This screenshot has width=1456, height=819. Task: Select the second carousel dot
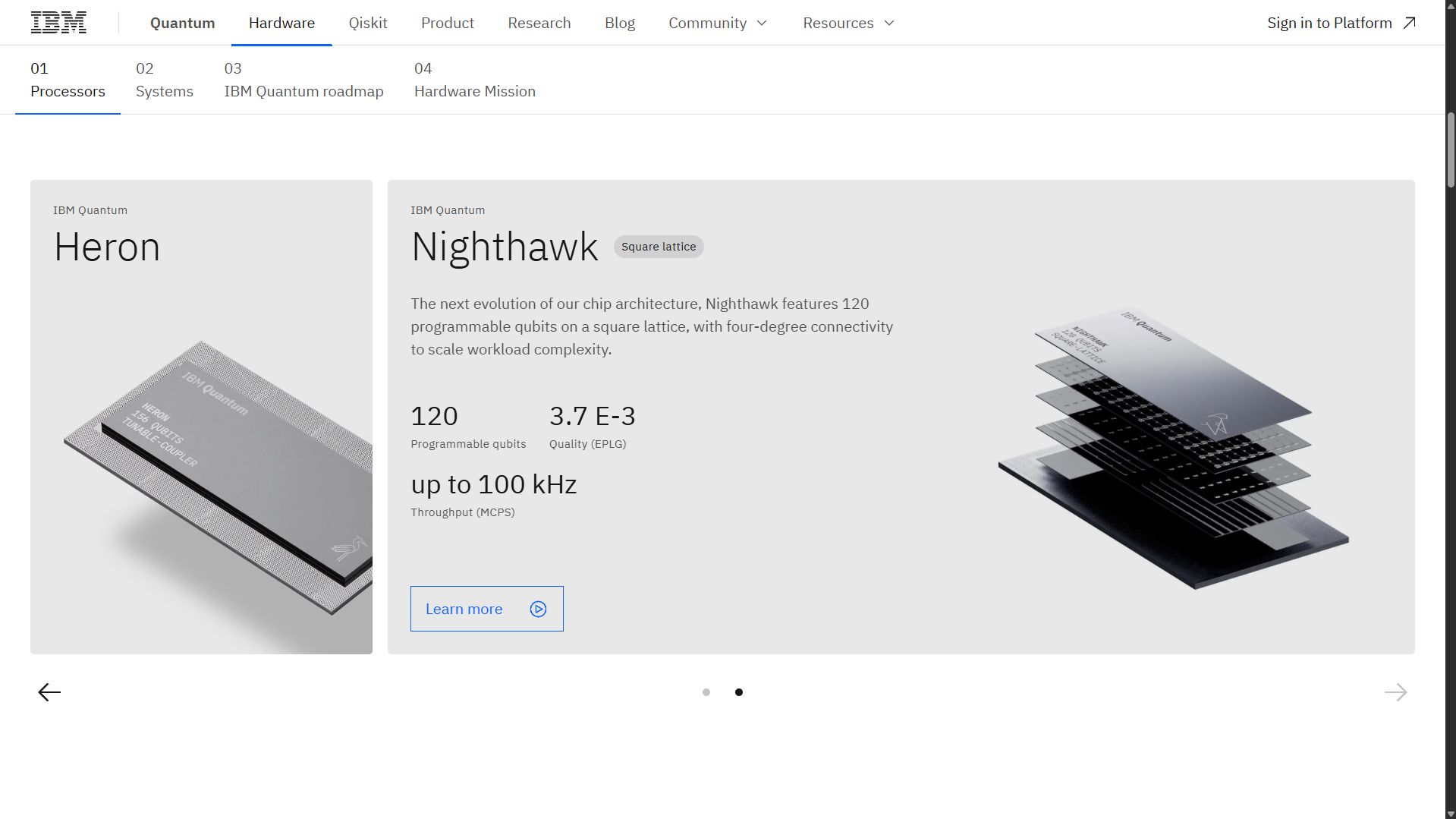pyautogui.click(x=739, y=692)
